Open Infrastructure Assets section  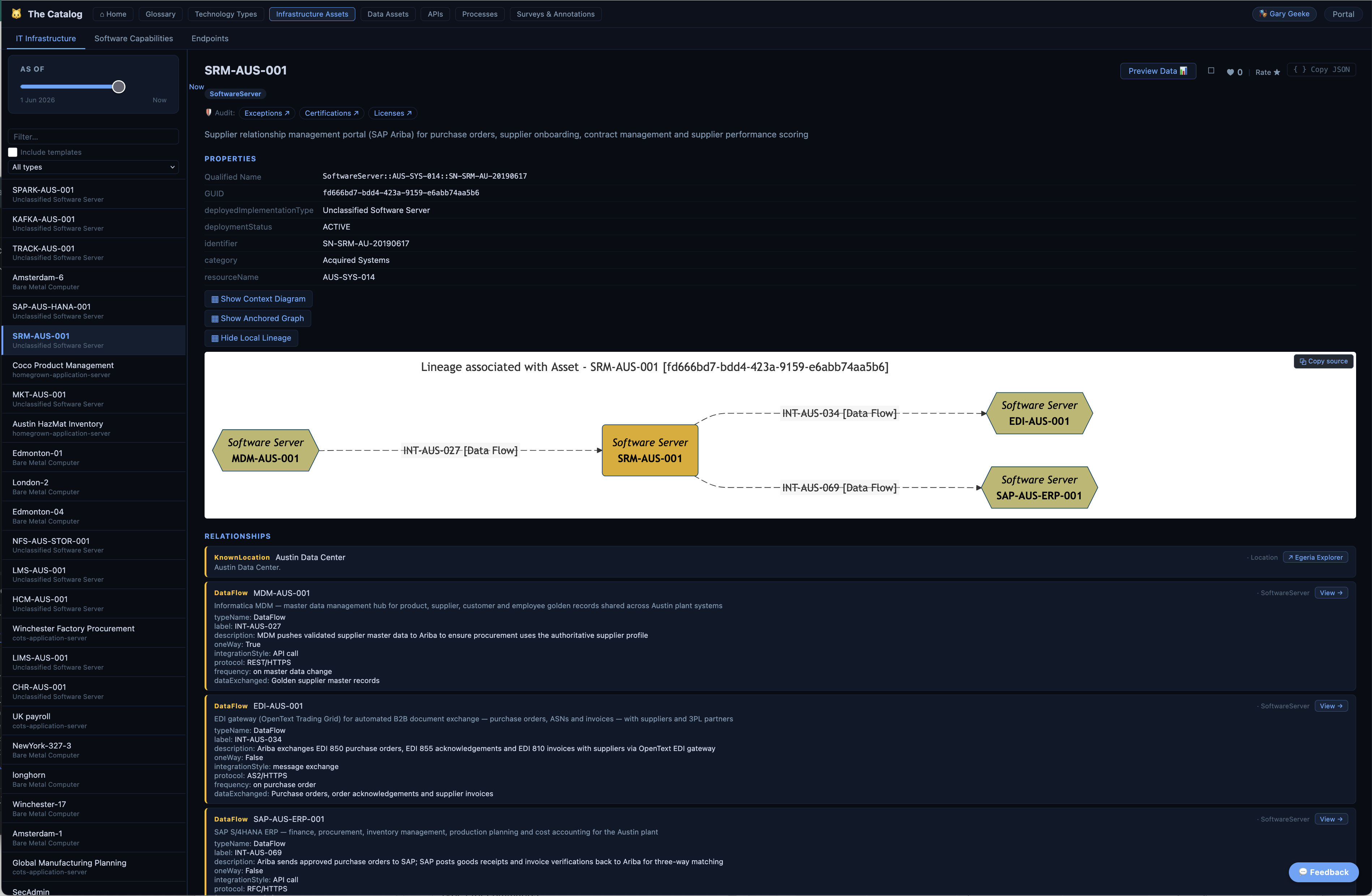[312, 14]
